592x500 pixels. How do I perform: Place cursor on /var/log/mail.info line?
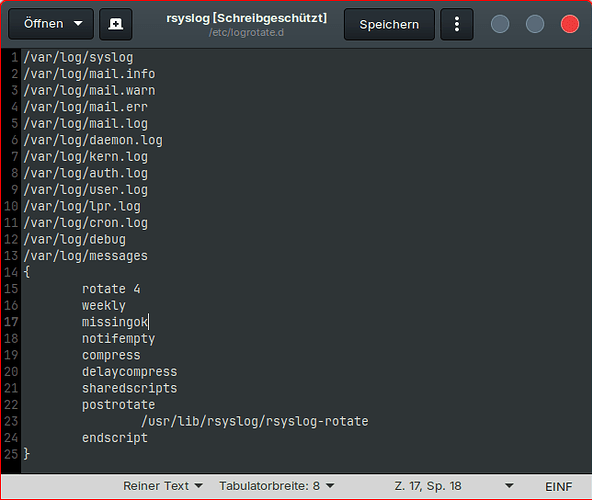(x=89, y=74)
